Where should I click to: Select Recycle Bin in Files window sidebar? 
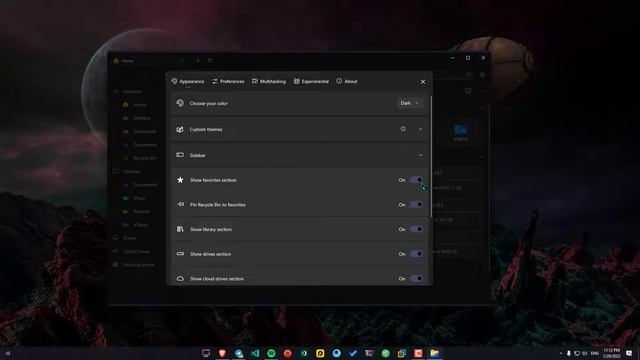(145, 158)
